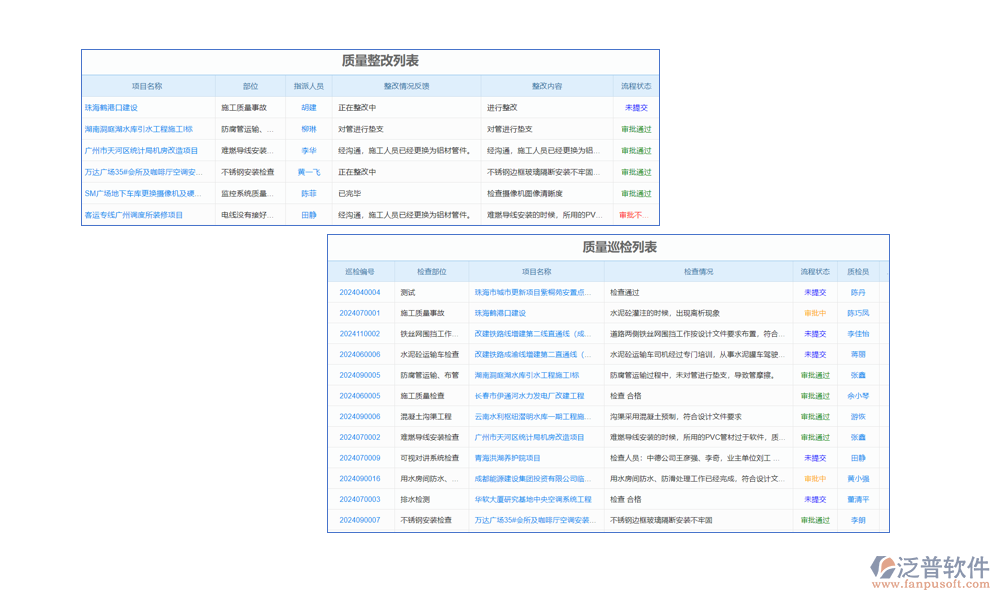Open 华软大厦研究基地中央空调系统工程 link

[x=531, y=499]
